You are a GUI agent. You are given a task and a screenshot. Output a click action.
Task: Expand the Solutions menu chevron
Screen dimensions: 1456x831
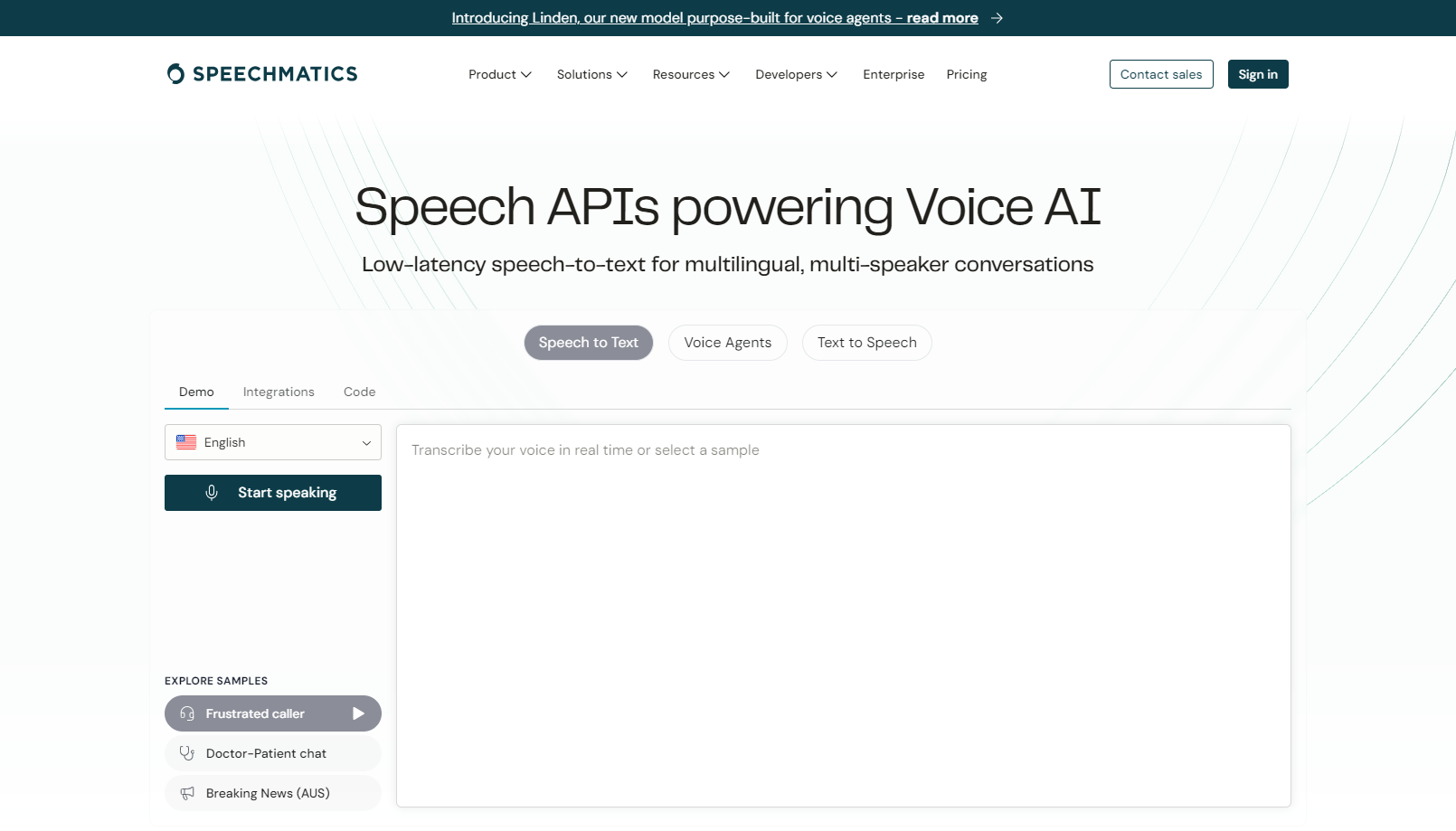pos(622,74)
